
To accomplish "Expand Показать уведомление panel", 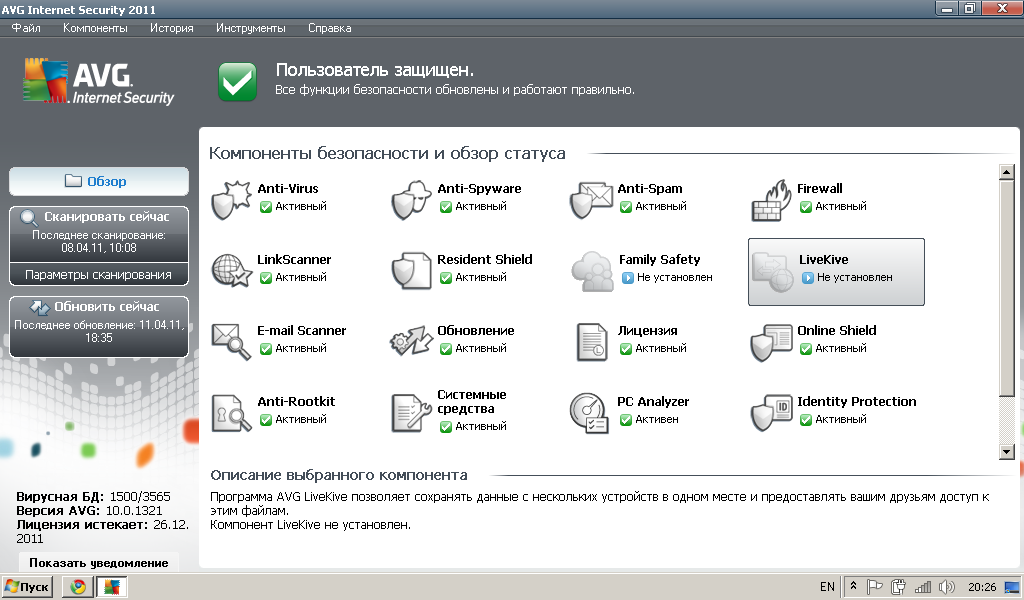I will click(x=98, y=563).
